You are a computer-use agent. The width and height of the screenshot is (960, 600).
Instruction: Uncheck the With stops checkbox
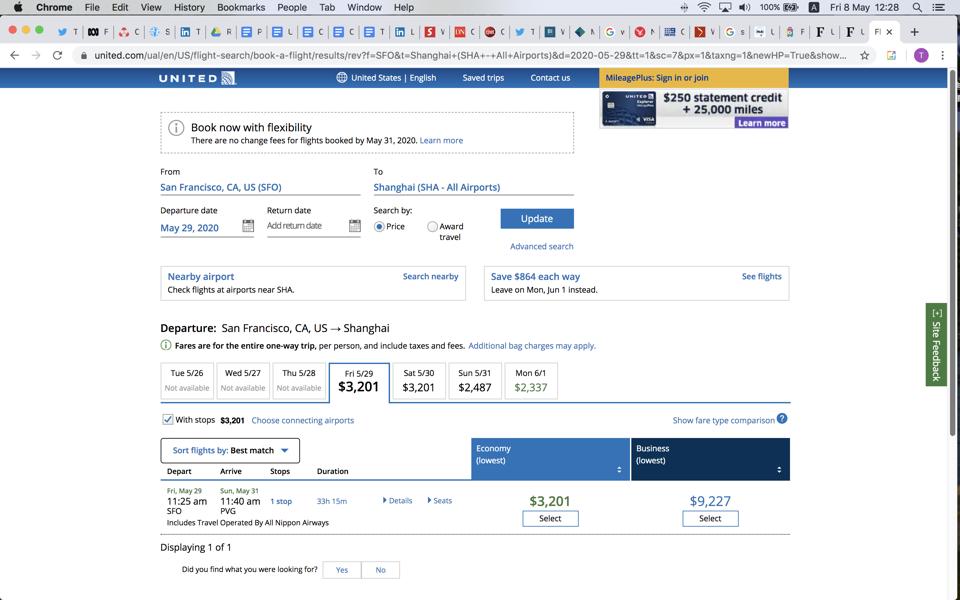pos(167,419)
